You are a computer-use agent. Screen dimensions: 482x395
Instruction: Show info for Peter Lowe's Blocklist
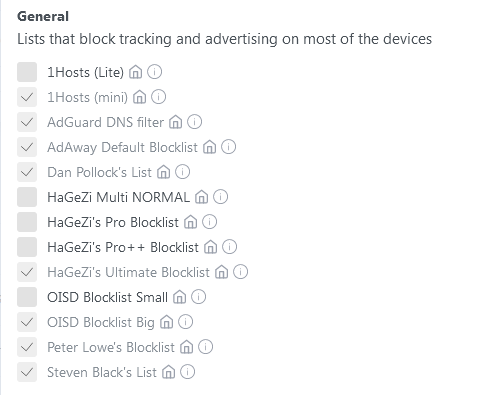point(206,347)
